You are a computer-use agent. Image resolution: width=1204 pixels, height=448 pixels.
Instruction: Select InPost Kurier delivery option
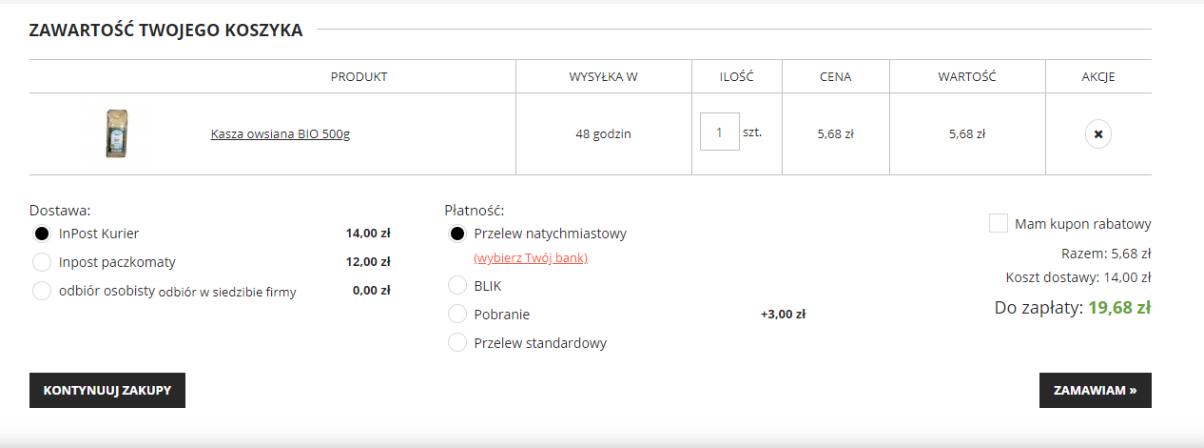click(42, 234)
